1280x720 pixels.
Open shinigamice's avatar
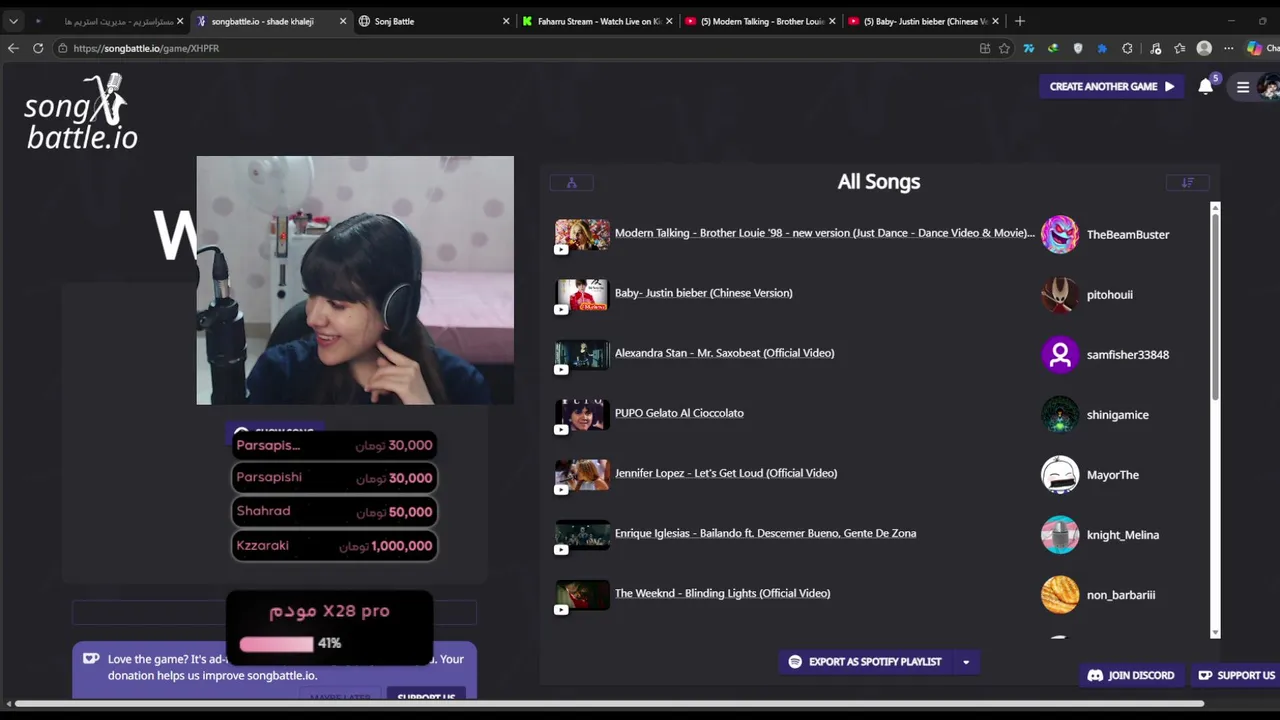[x=1060, y=414]
